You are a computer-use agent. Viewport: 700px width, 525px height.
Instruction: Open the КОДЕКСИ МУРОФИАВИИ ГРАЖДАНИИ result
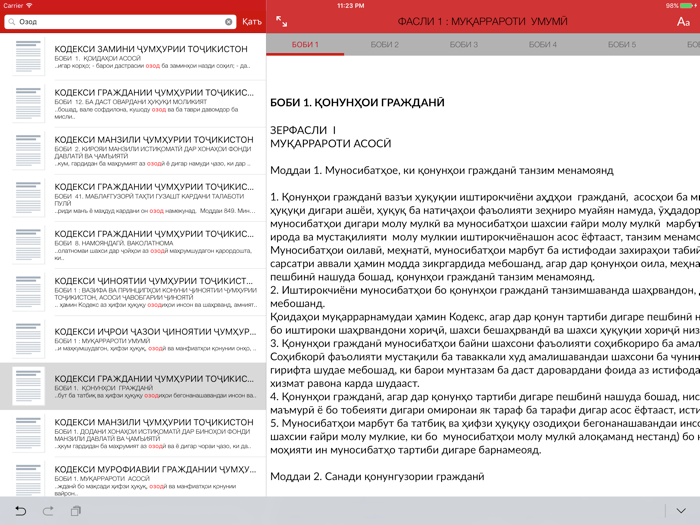133,478
